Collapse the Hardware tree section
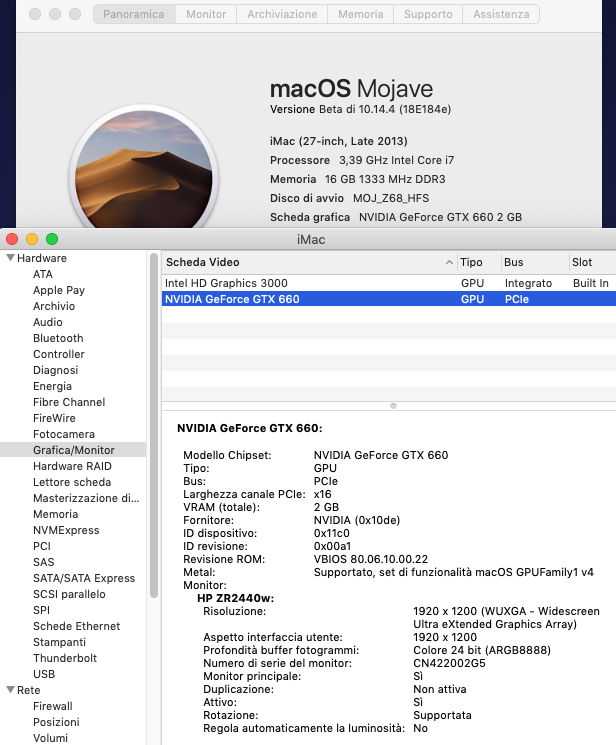This screenshot has width=616, height=745. point(10,258)
